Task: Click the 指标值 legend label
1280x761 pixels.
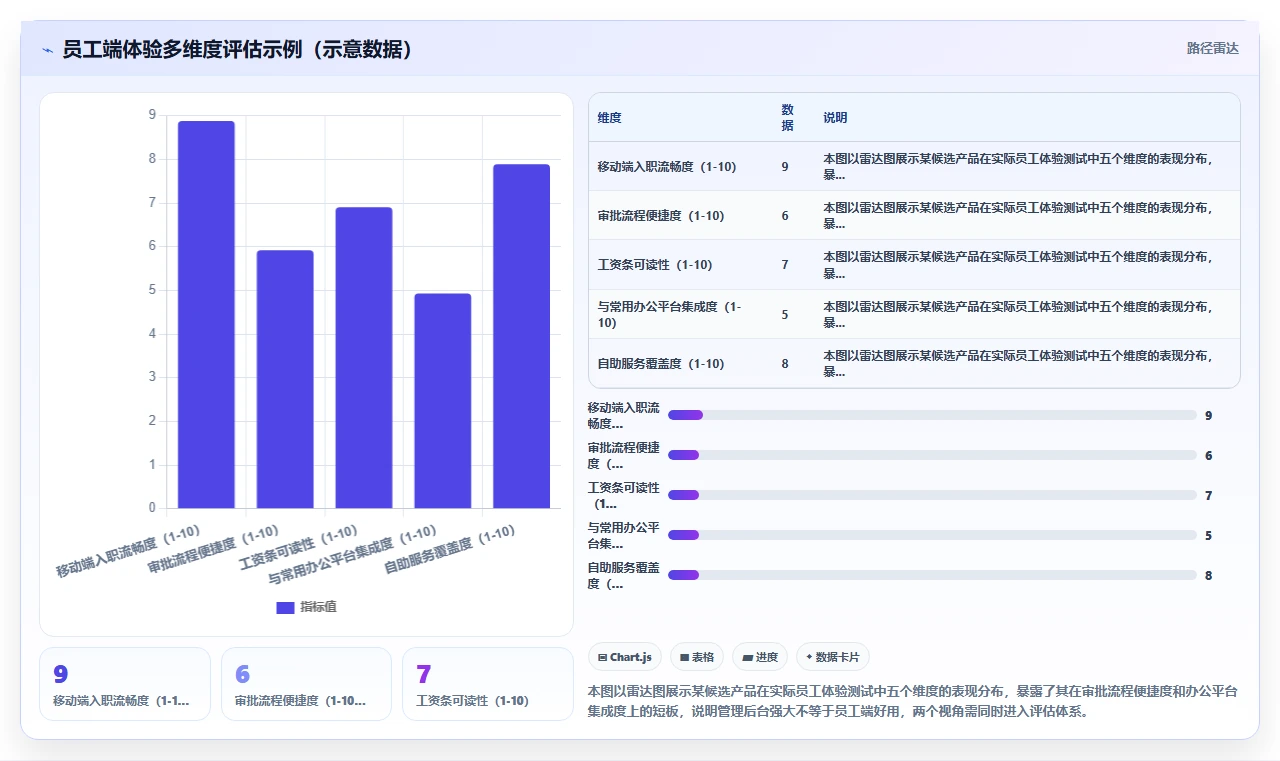Action: [318, 607]
